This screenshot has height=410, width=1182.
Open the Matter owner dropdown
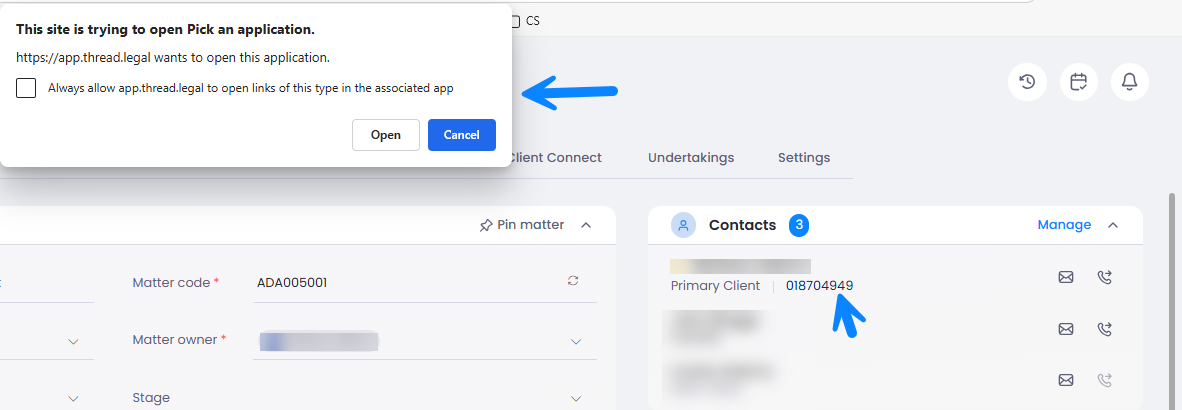point(576,341)
